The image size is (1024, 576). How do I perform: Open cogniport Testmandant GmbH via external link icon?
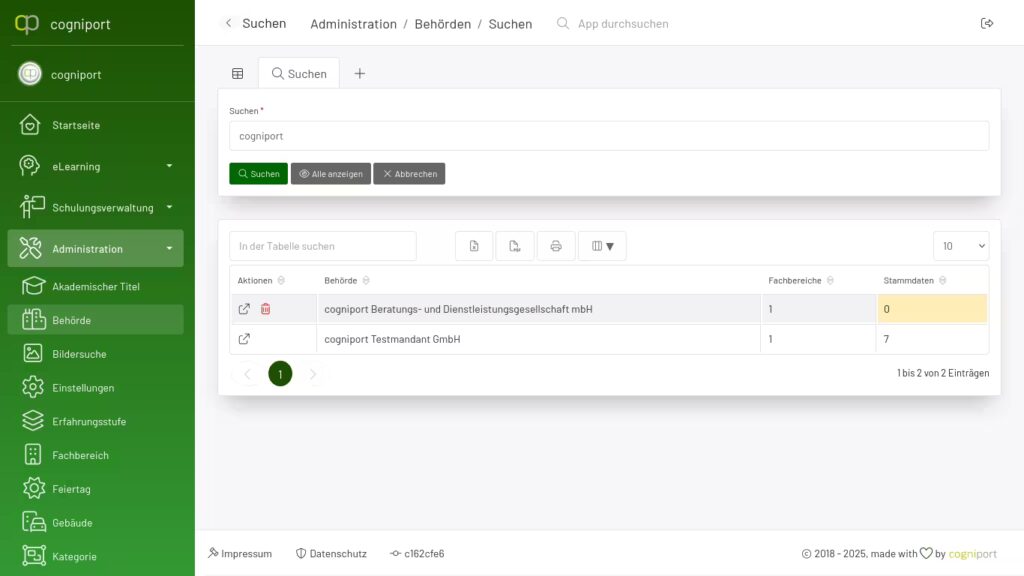244,339
